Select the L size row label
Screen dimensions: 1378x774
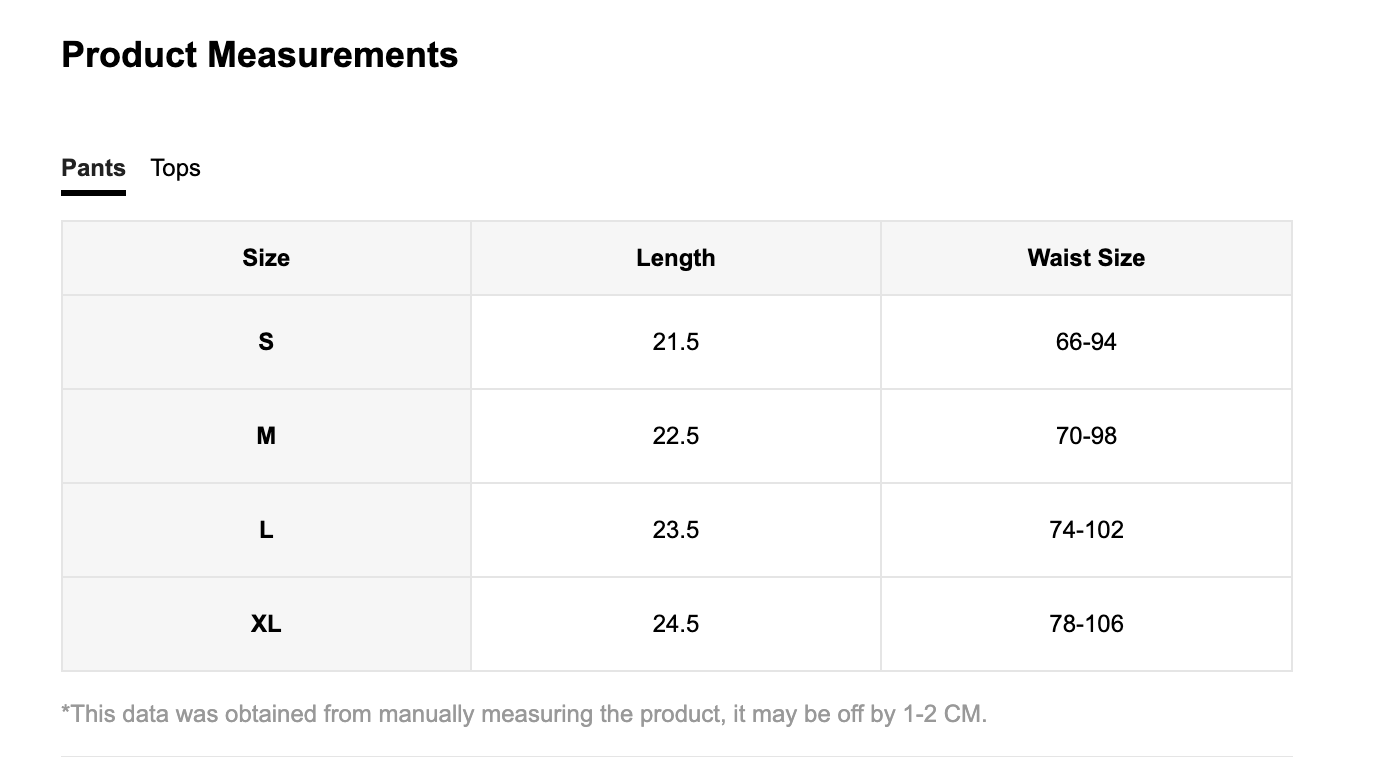(266, 530)
